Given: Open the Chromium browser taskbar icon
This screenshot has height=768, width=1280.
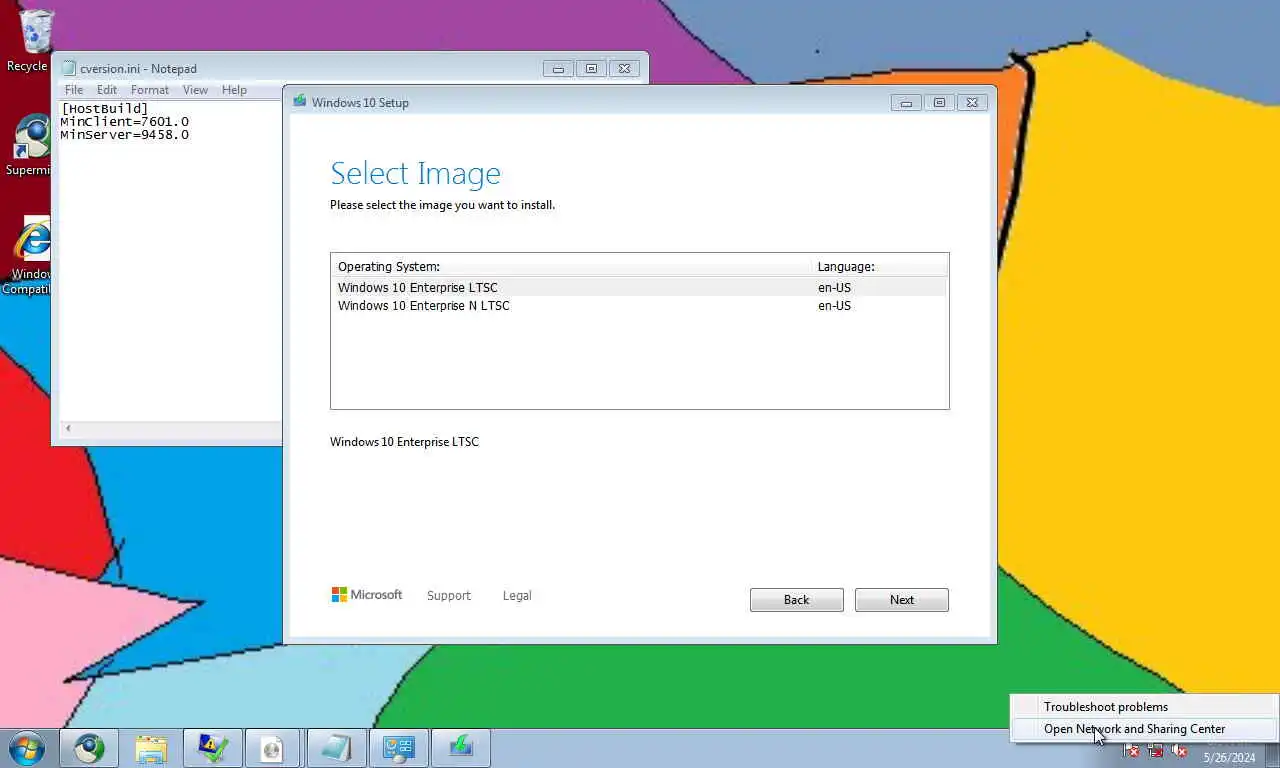Looking at the screenshot, I should [x=89, y=748].
